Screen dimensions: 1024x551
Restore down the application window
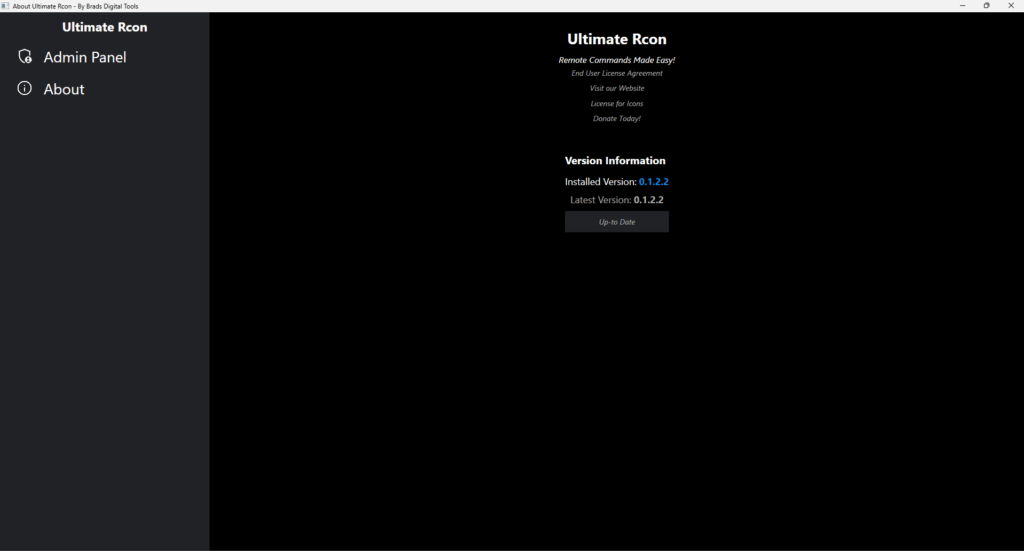986,6
